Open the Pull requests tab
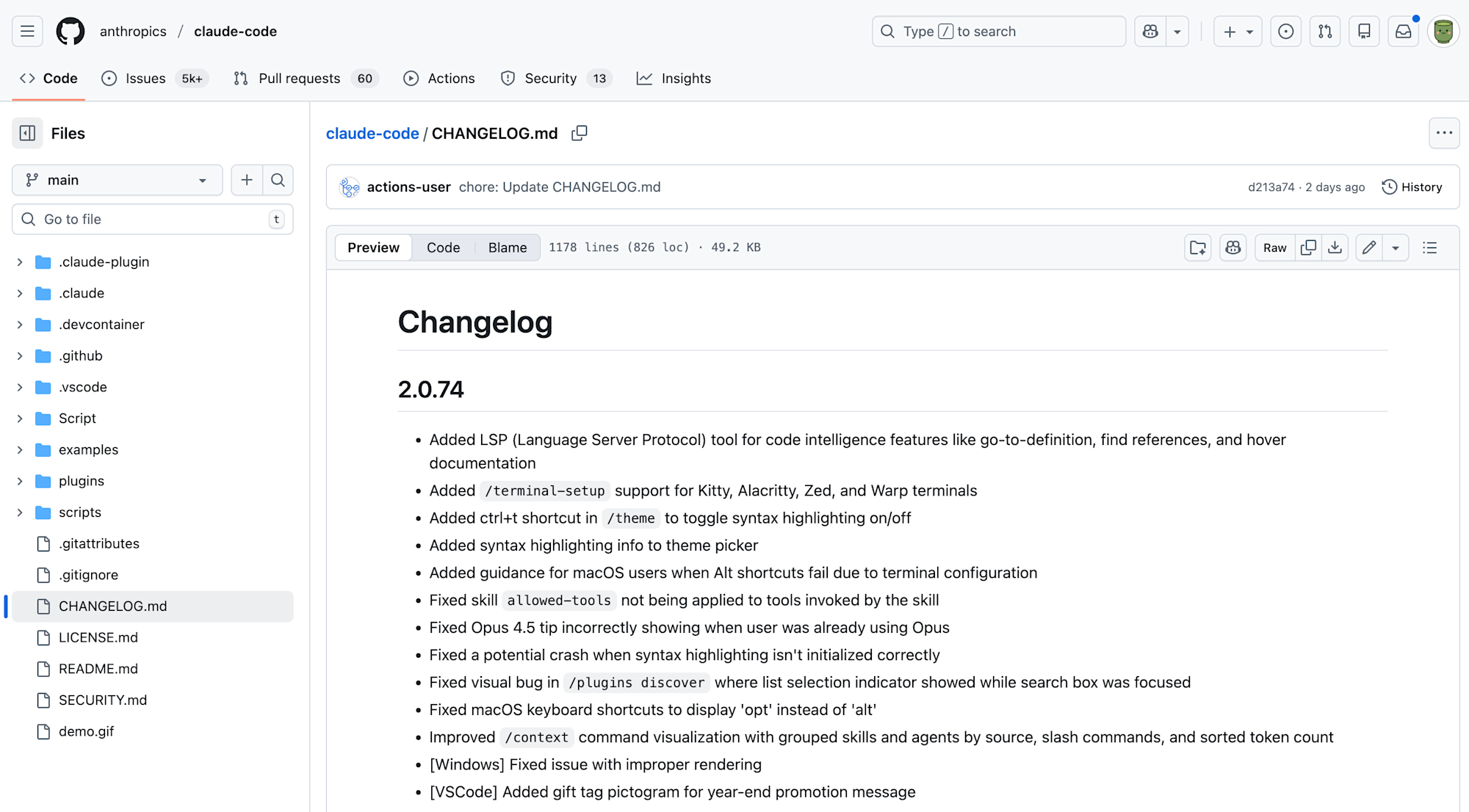Image resolution: width=1469 pixels, height=812 pixels. pos(299,79)
